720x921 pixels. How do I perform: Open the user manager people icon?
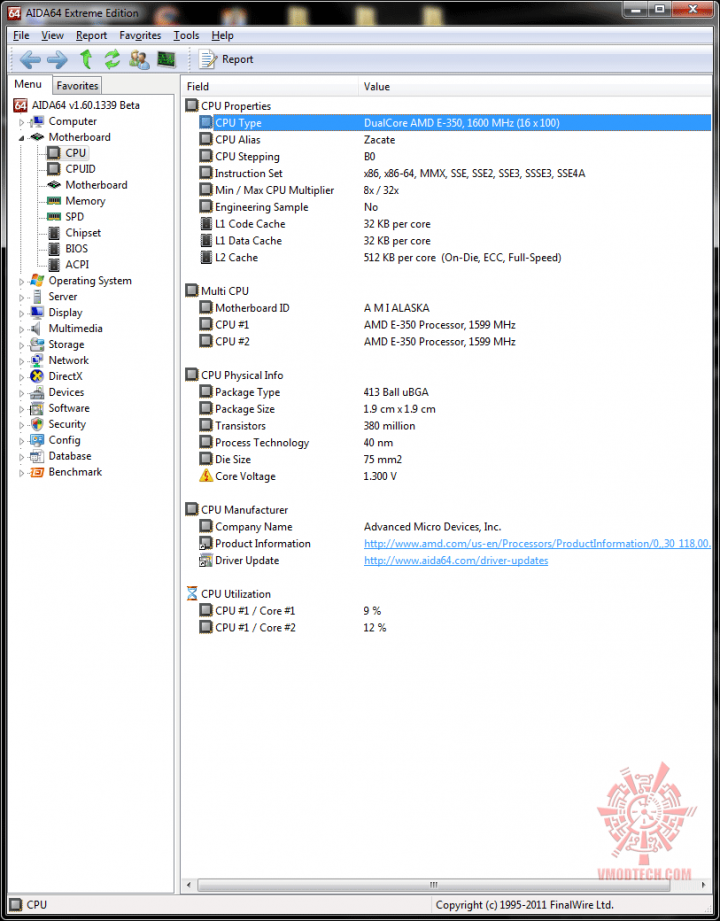coord(139,59)
